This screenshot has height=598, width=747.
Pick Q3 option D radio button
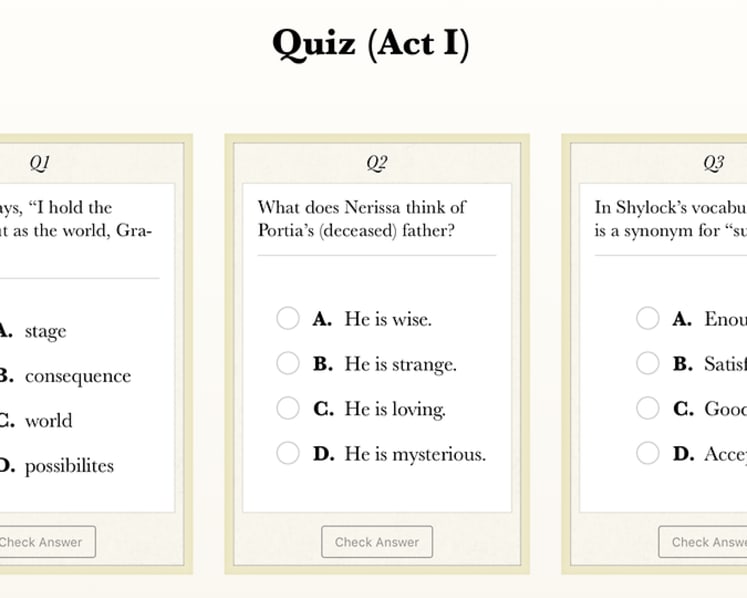647,453
